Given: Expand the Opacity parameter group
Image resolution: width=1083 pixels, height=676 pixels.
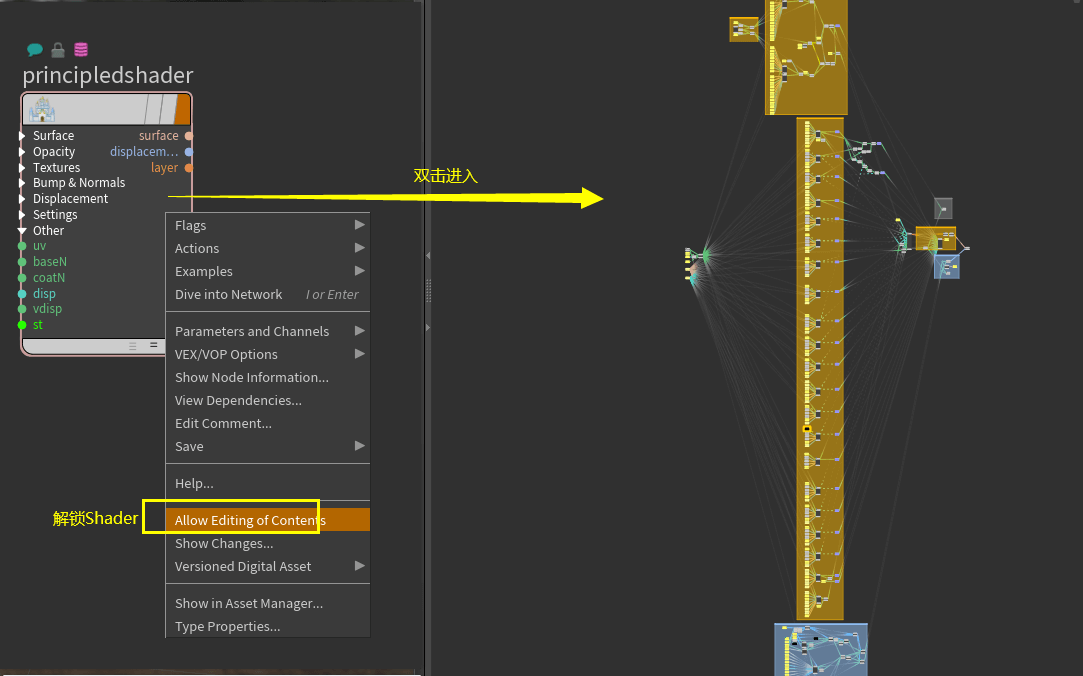Looking at the screenshot, I should [x=22, y=152].
